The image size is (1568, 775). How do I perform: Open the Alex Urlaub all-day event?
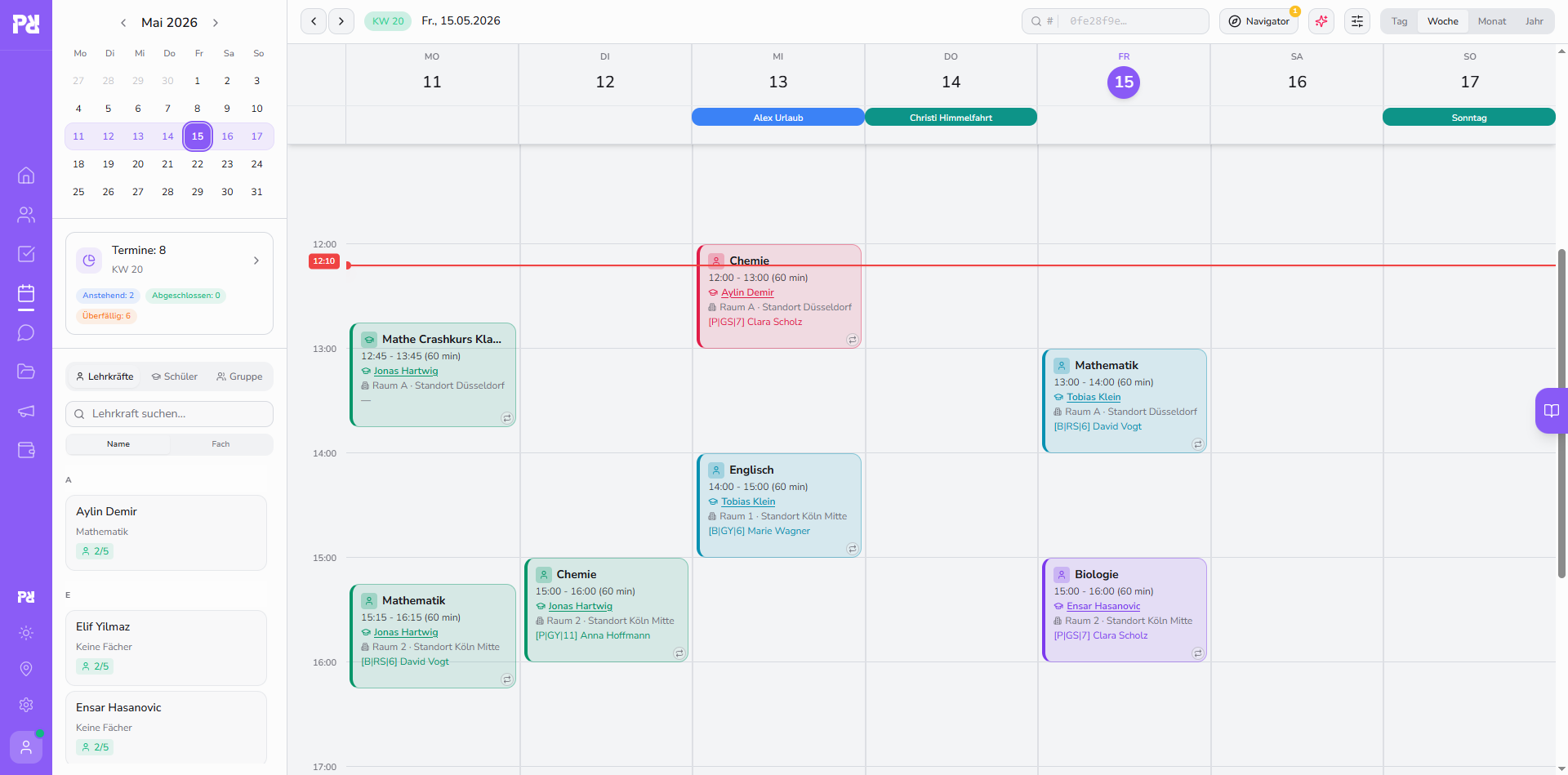(777, 118)
